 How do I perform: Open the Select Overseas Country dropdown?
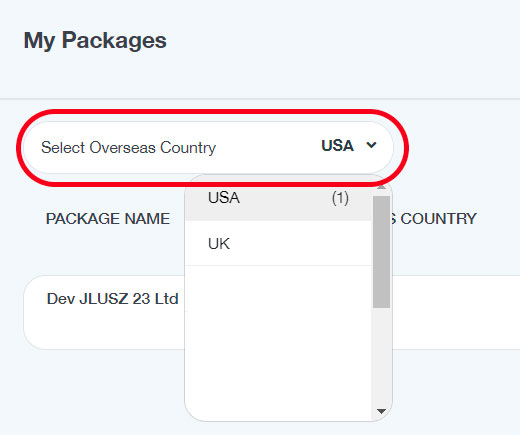208,147
